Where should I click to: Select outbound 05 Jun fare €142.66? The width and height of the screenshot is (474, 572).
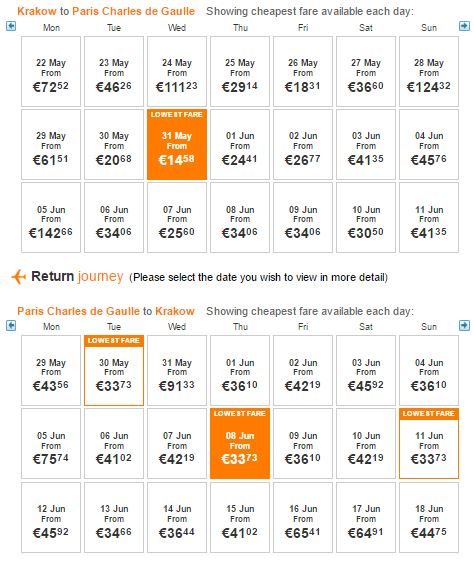[51, 217]
